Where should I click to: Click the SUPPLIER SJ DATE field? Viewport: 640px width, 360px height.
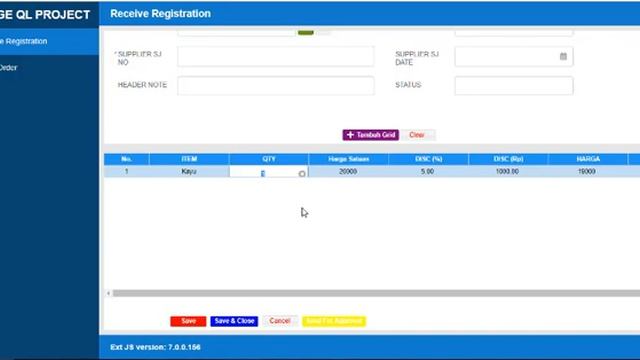coord(513,56)
